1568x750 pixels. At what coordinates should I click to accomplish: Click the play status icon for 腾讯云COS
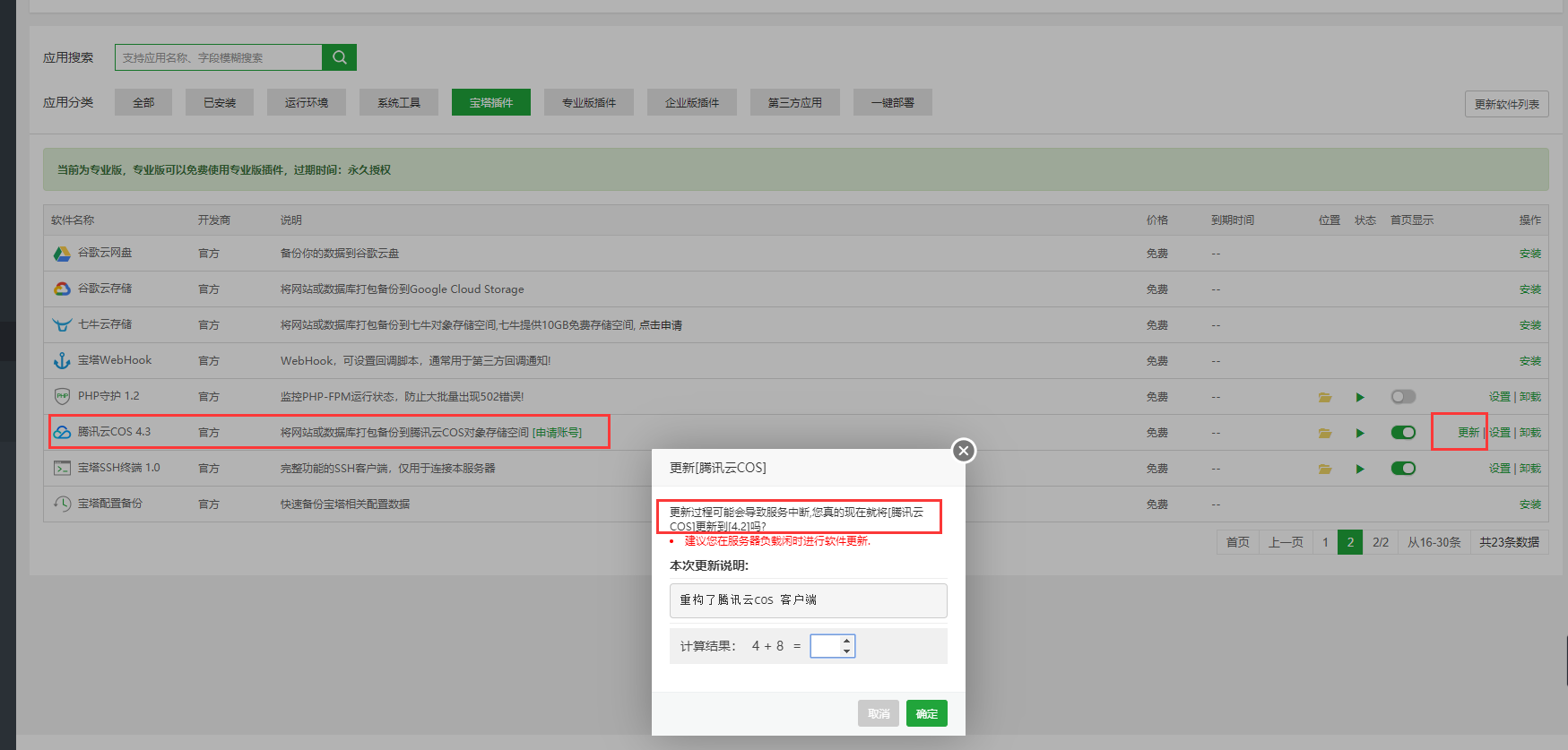pyautogui.click(x=1360, y=433)
